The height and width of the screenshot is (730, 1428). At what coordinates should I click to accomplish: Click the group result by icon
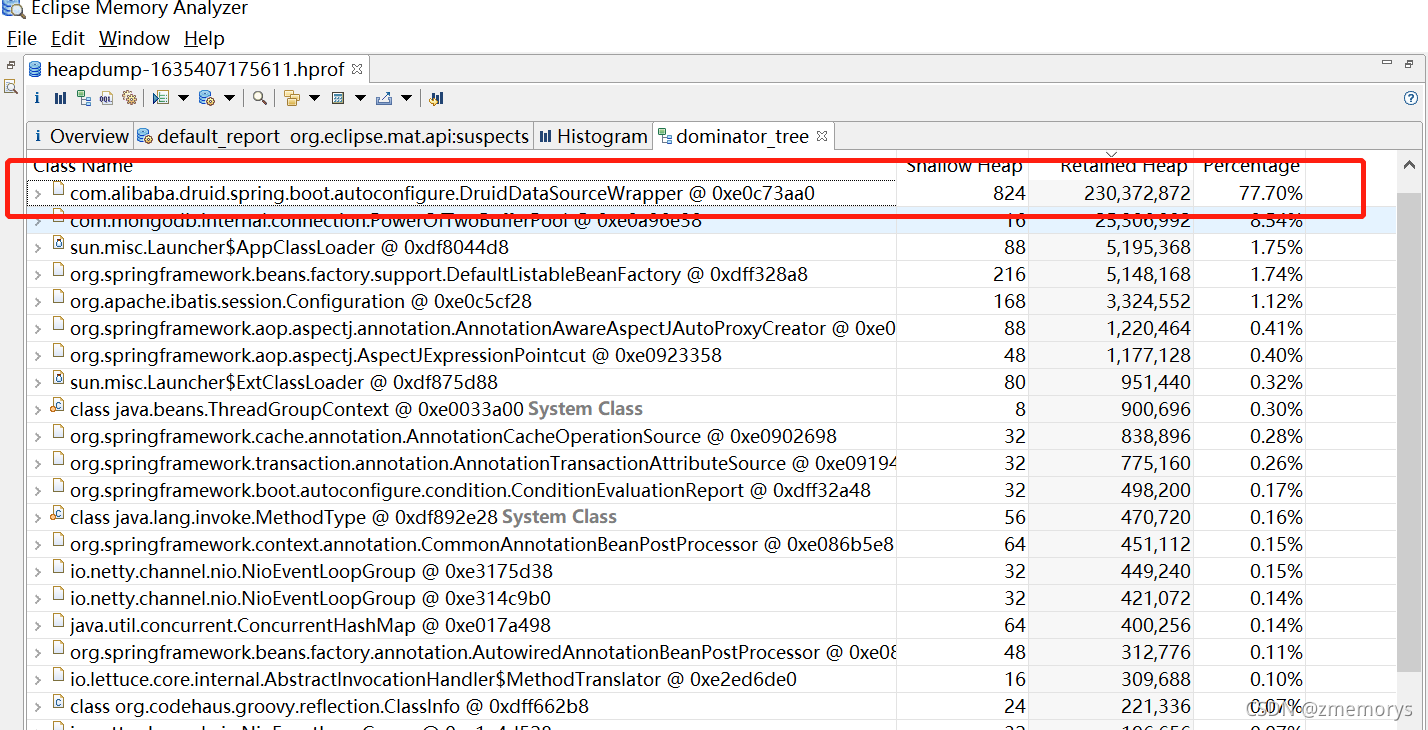click(291, 98)
